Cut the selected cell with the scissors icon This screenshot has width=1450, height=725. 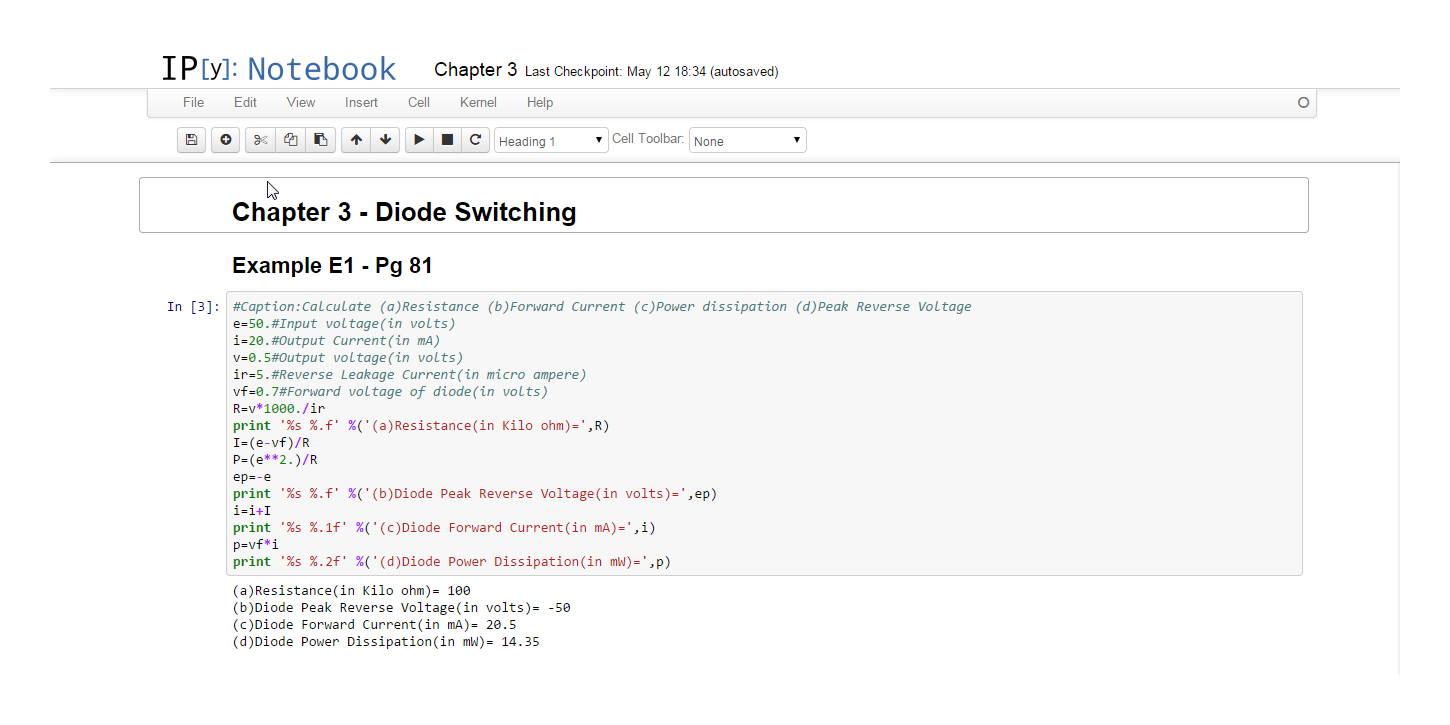tap(260, 140)
